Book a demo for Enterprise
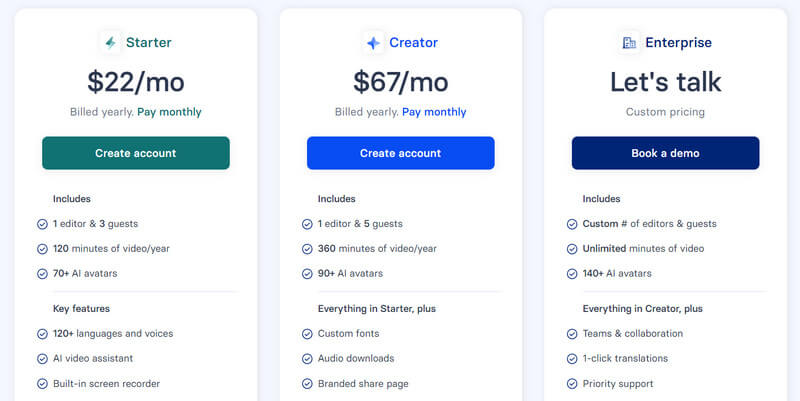 click(665, 153)
